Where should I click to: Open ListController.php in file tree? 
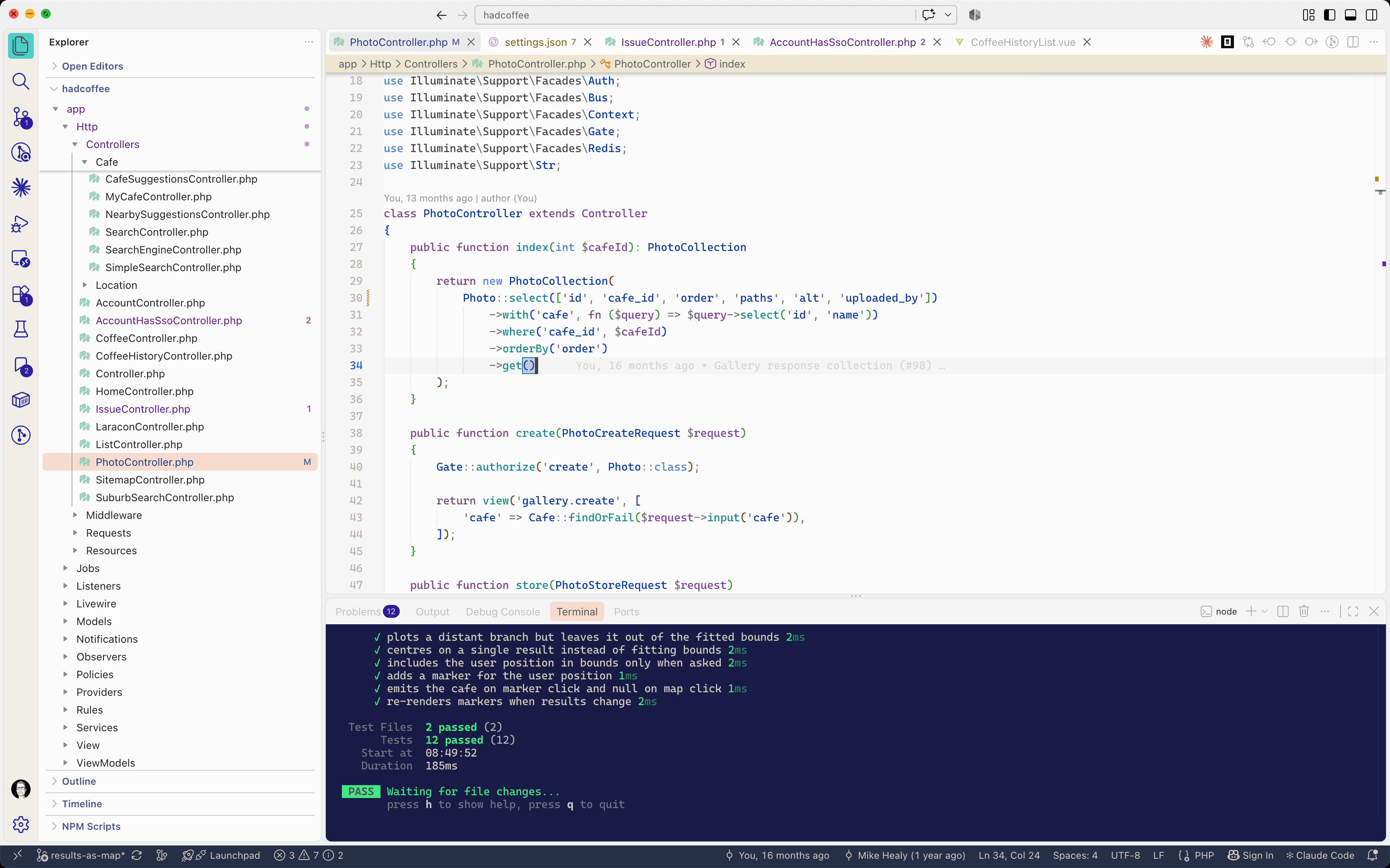coord(139,444)
